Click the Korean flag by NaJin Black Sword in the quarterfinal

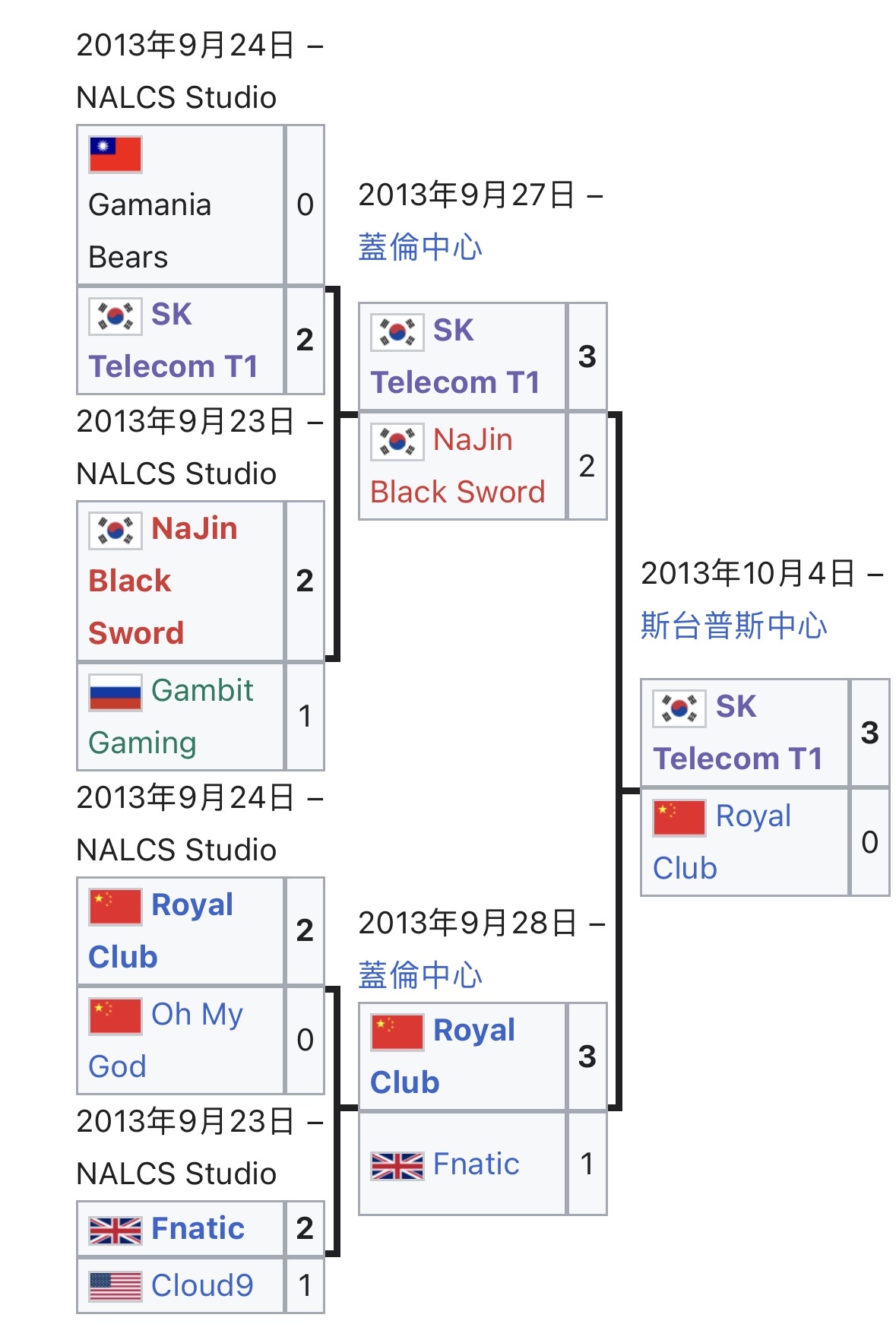point(115,531)
